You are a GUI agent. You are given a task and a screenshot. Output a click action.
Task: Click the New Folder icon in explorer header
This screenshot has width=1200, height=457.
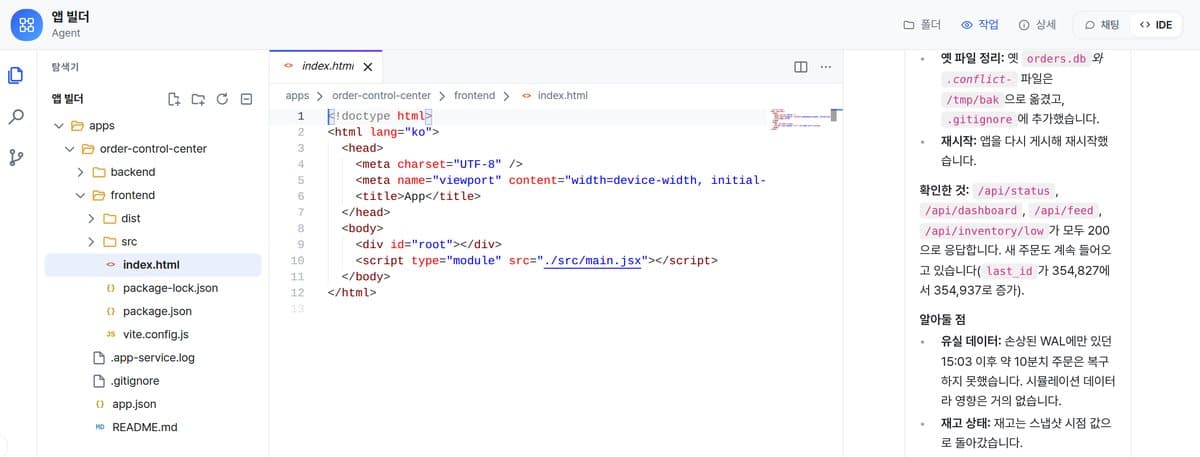tap(198, 99)
